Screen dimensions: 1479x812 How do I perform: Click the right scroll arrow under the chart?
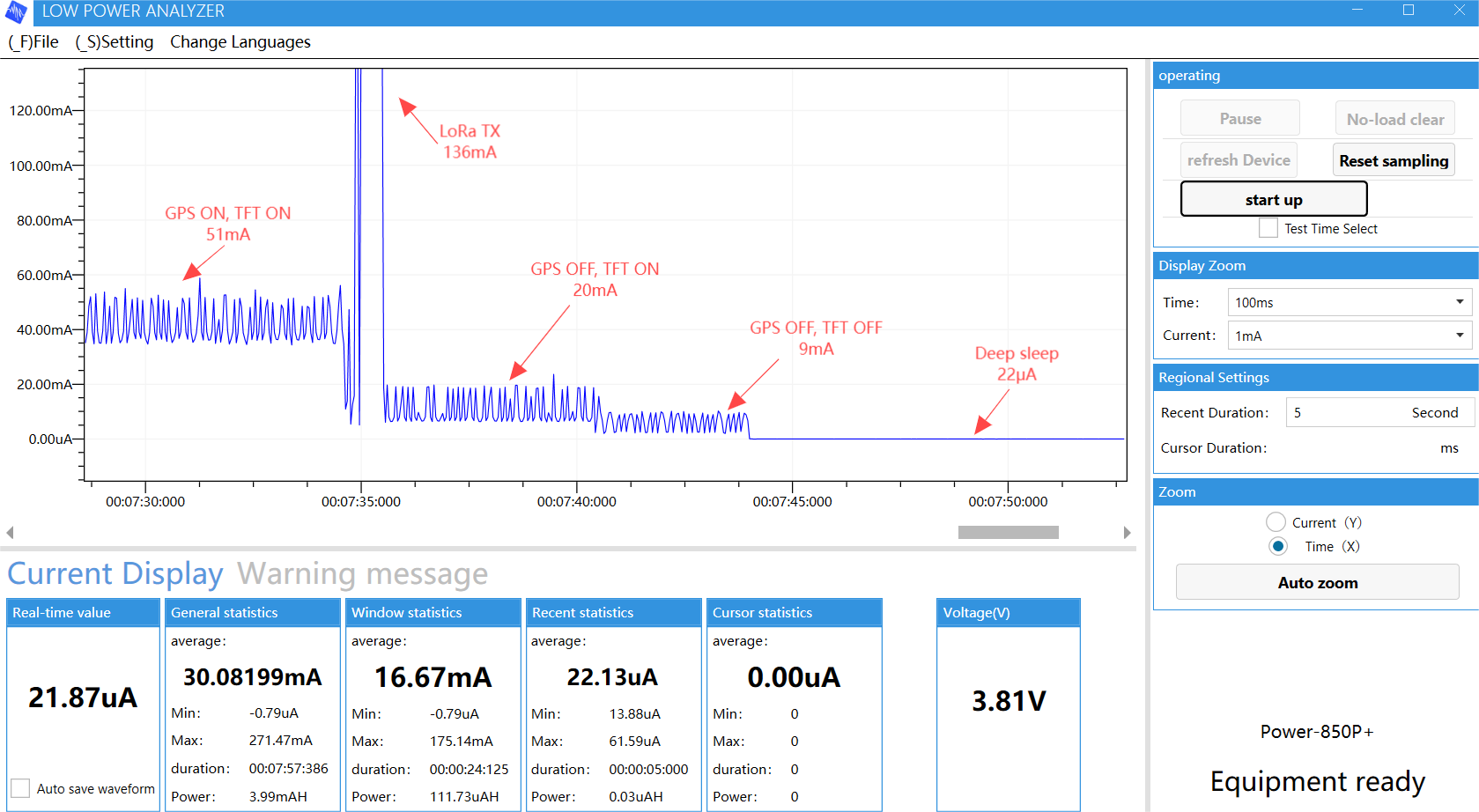point(1127,533)
